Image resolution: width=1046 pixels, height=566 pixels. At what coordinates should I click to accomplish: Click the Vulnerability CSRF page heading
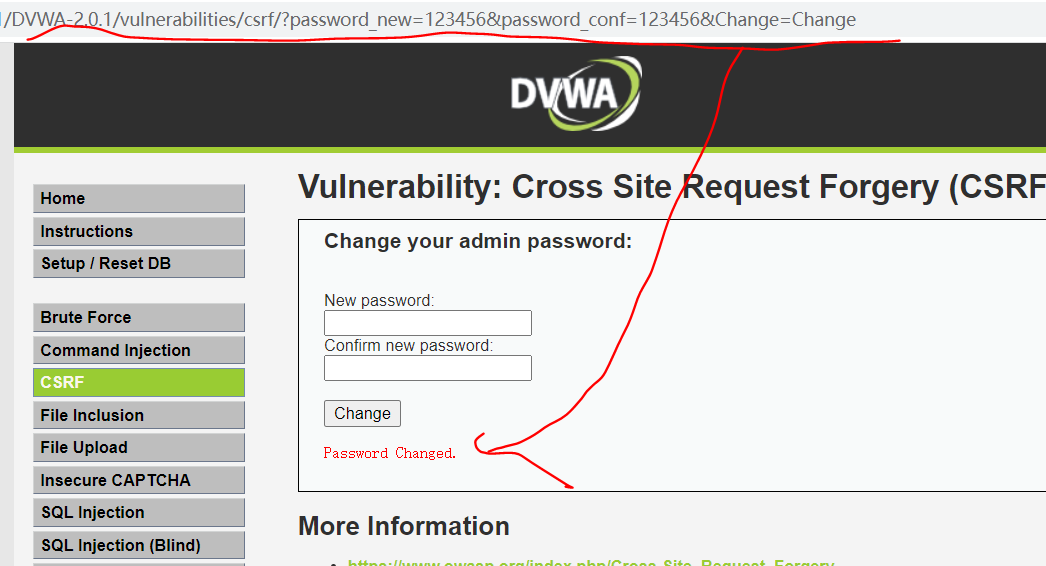[672, 187]
